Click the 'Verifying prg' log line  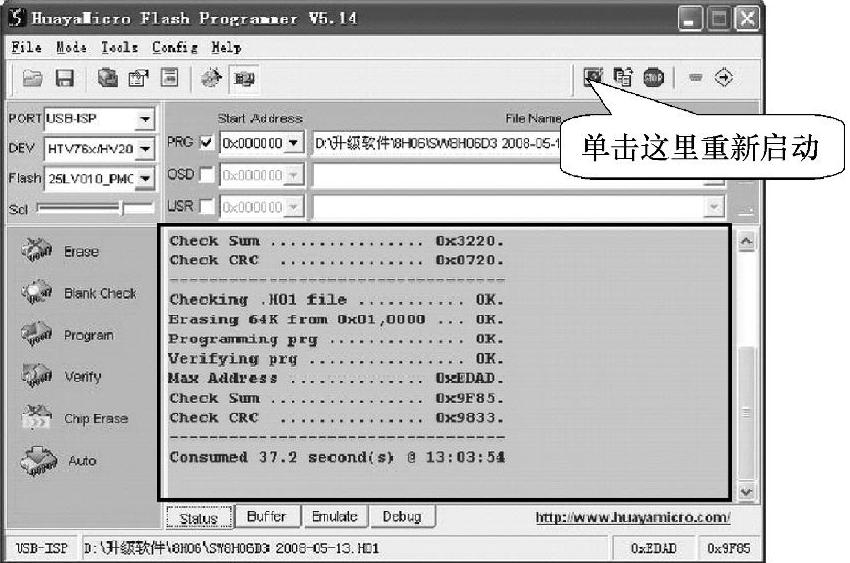point(336,359)
